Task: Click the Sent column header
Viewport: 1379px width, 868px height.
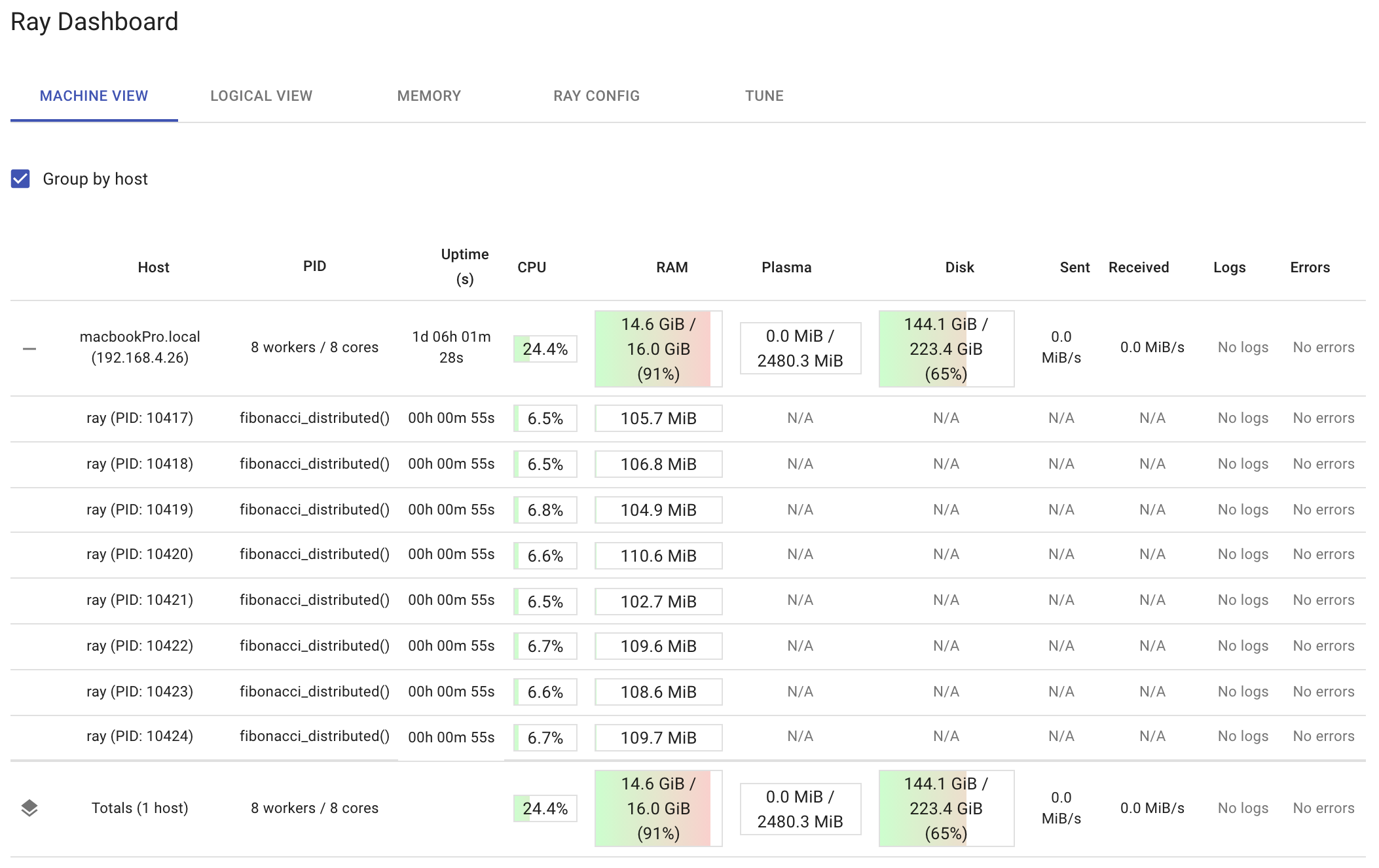Action: point(1075,267)
